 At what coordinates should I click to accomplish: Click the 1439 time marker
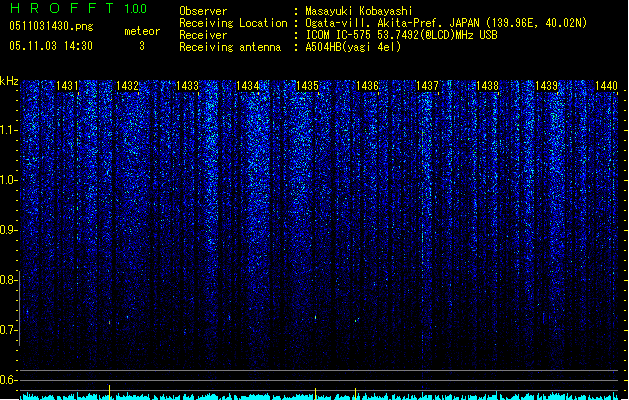click(547, 86)
